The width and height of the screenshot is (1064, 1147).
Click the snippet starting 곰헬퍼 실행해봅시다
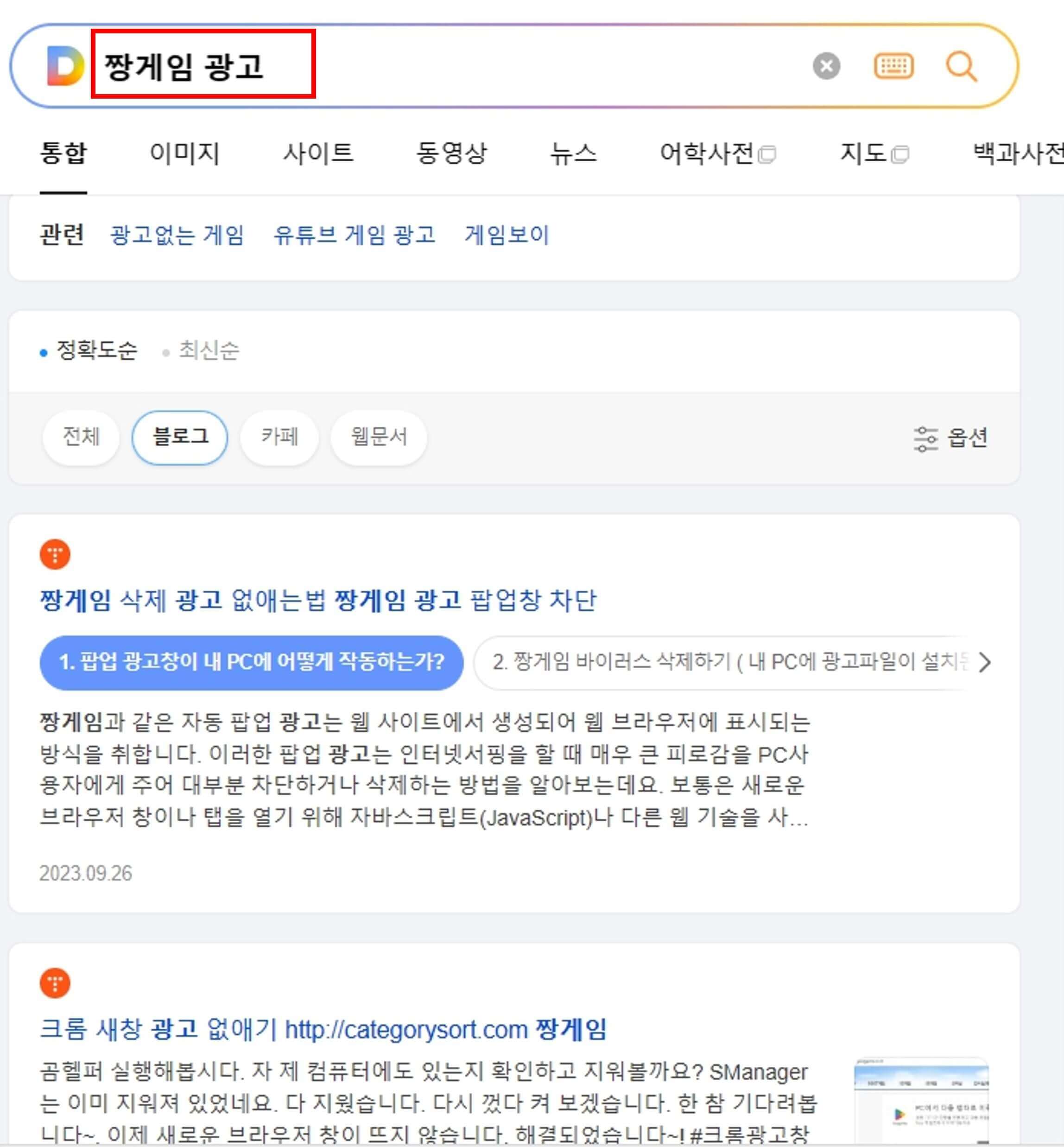[x=429, y=1103]
